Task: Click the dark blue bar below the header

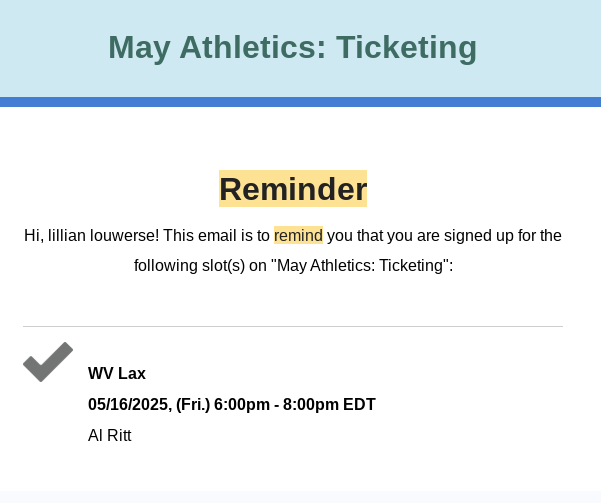Action: click(300, 102)
